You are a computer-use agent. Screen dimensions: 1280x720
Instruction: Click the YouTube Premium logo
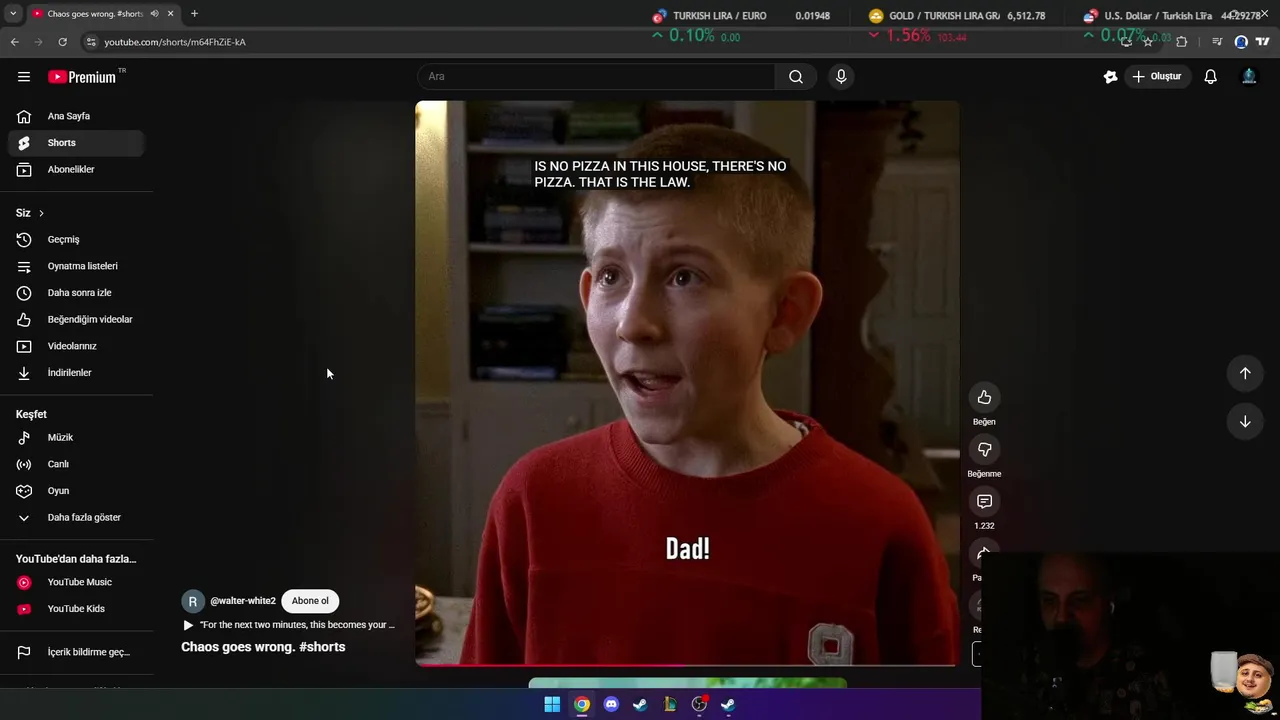tap(82, 77)
